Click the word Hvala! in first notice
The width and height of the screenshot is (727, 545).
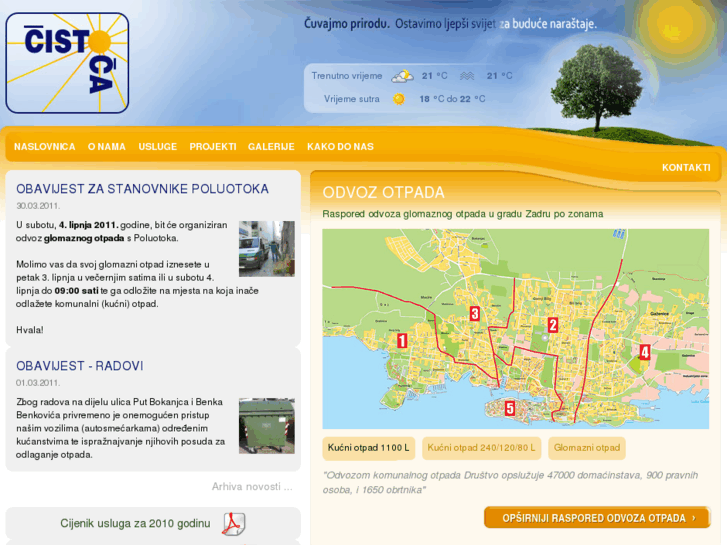tap(30, 330)
